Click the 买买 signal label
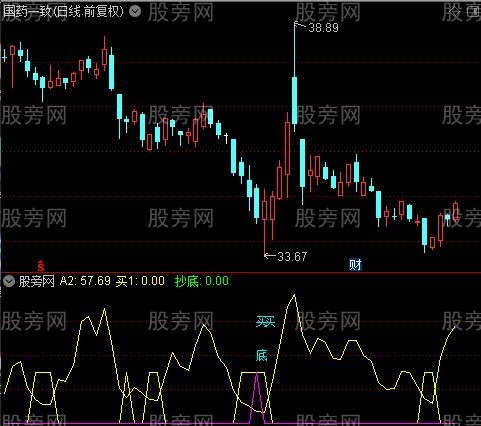481x426 pixels. (x=266, y=322)
